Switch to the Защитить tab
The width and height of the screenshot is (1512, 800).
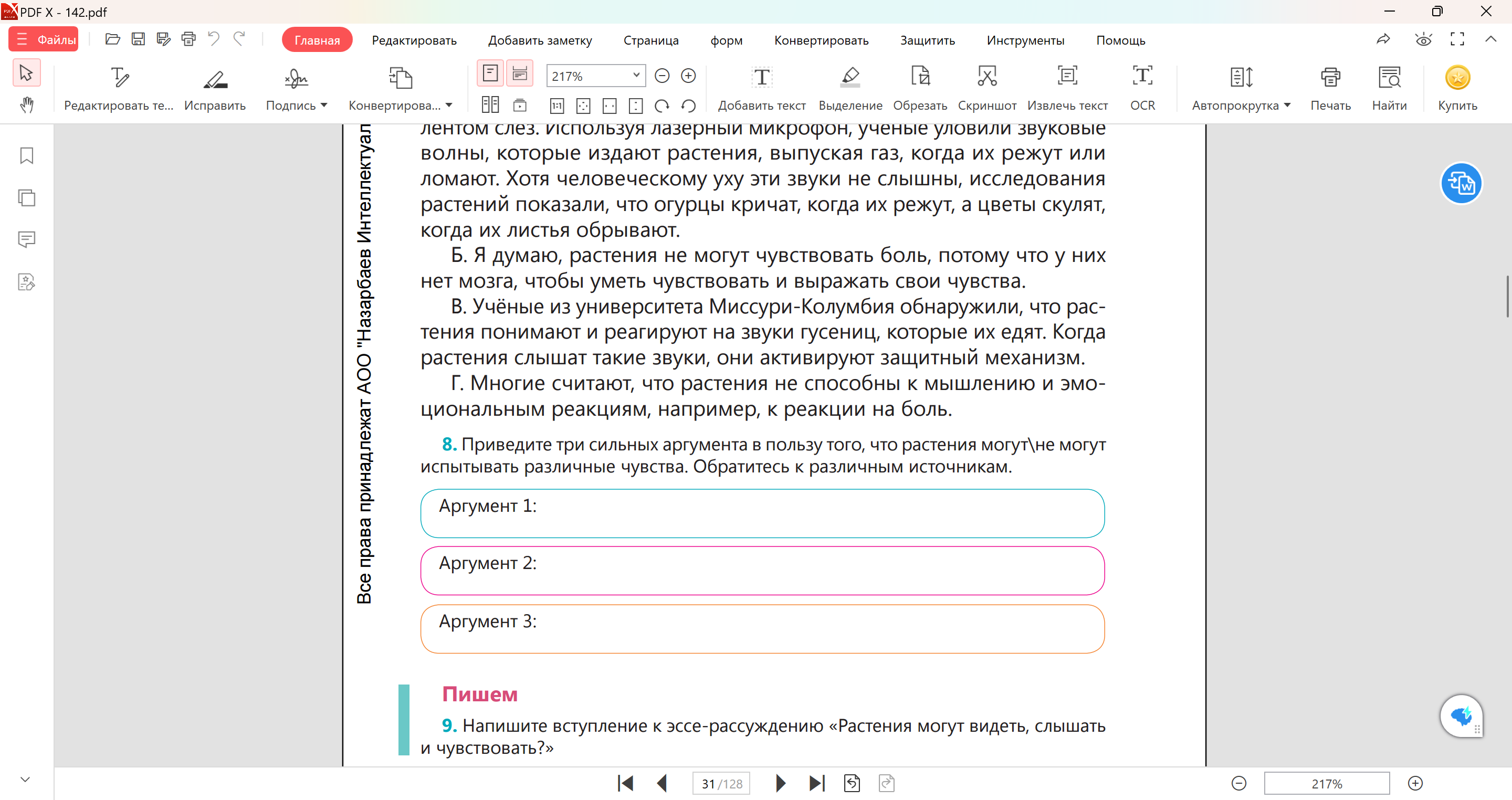pos(927,40)
